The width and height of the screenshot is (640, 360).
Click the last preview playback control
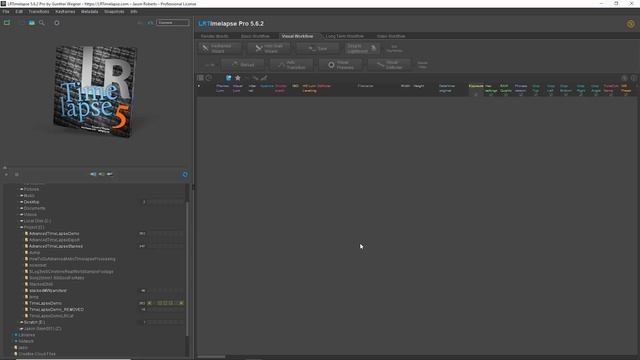tap(109, 174)
